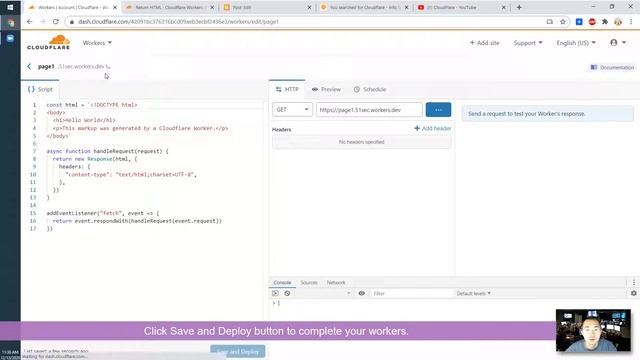
Task: Select the Sources devtools tab
Action: tap(309, 282)
